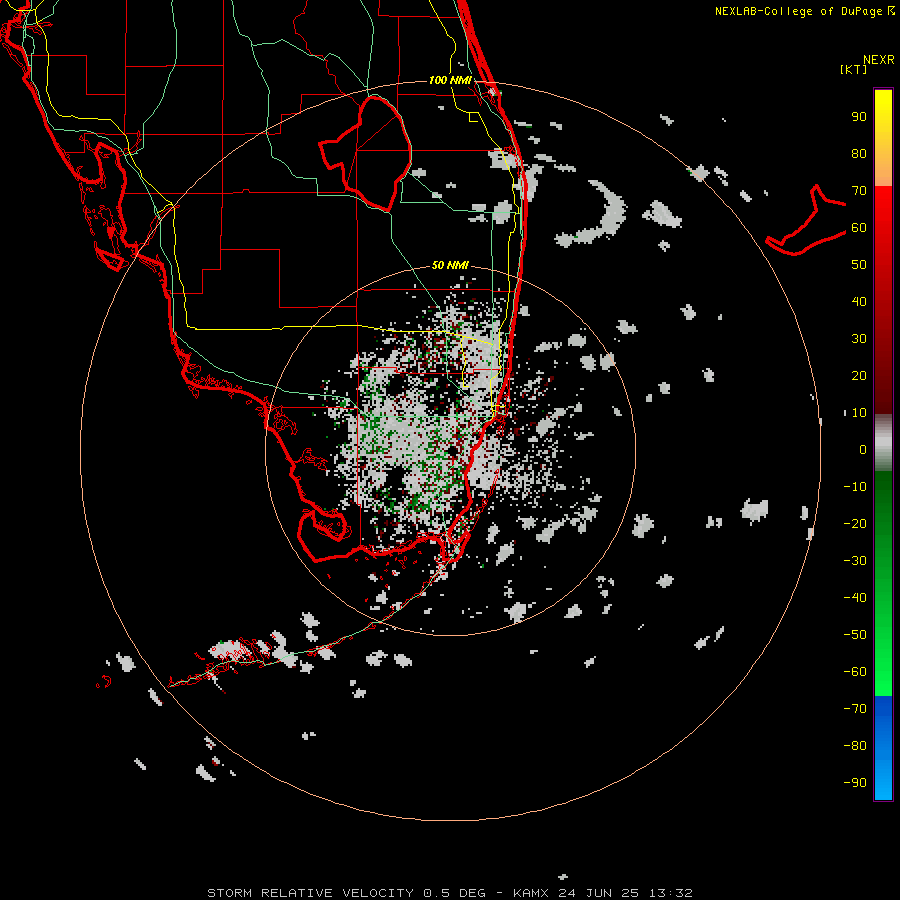
Task: Click the -50 value on the velocity scale
Action: click(855, 634)
